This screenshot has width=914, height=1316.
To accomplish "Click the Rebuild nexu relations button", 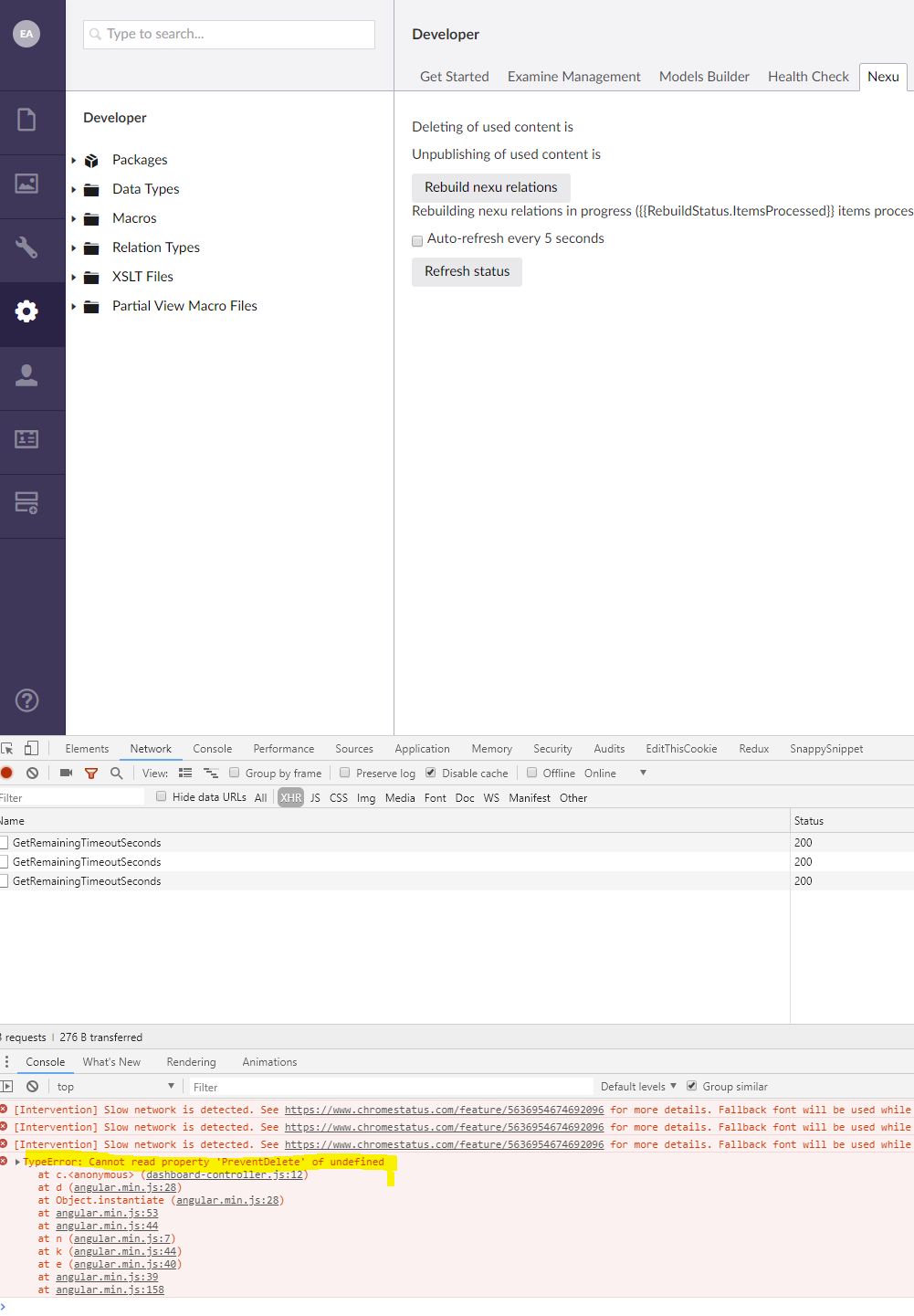I will [x=491, y=187].
